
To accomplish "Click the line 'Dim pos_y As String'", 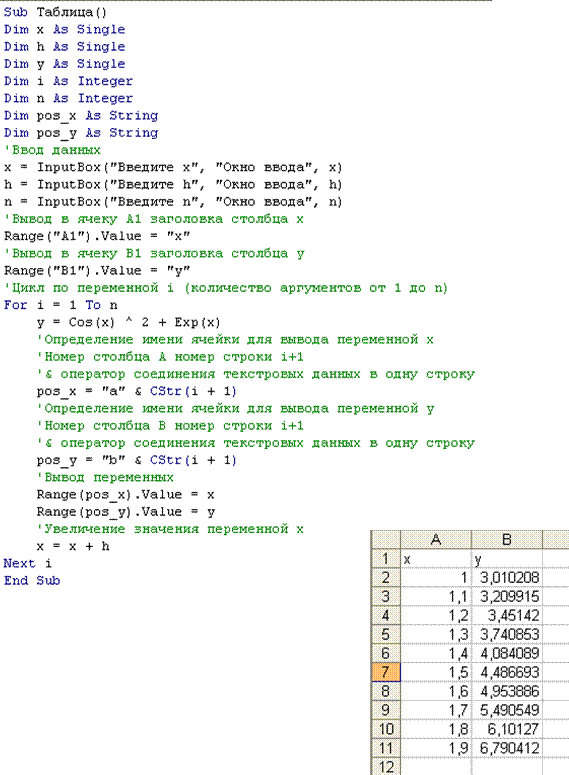I will [81, 133].
